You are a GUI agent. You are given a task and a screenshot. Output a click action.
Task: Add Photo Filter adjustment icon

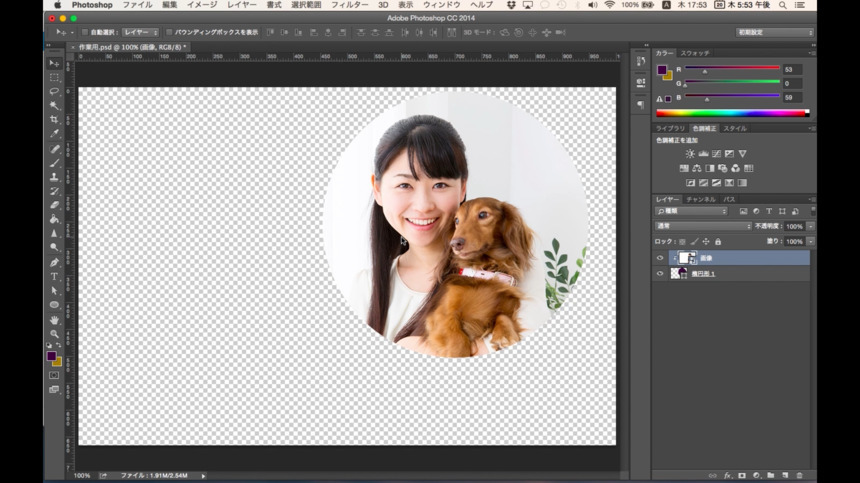tap(723, 168)
